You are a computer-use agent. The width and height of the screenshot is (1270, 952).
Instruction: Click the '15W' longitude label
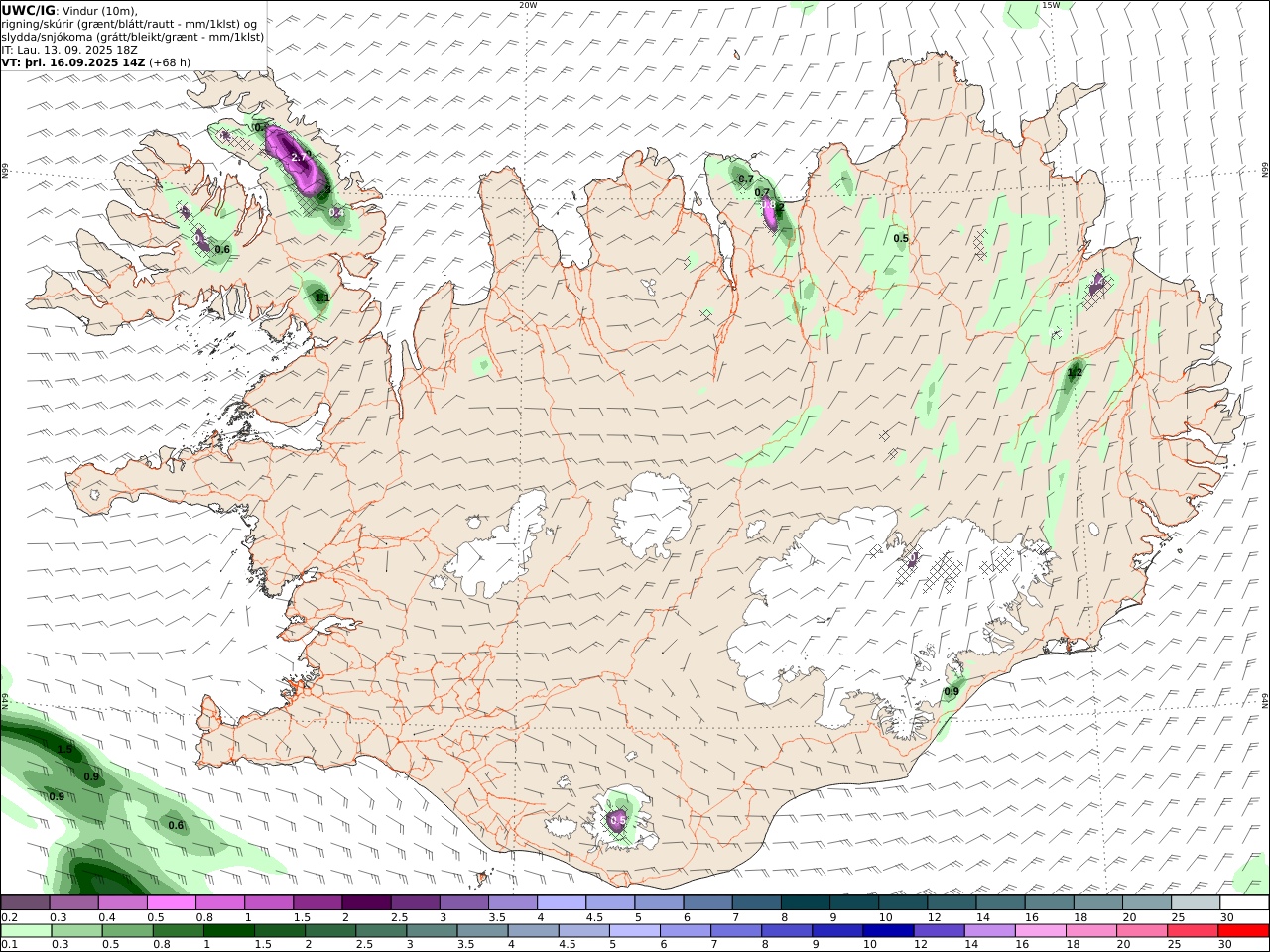[1051, 5]
